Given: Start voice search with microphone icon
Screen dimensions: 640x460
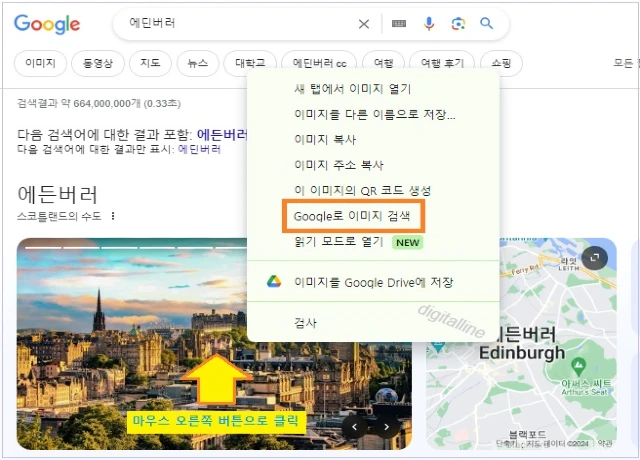Looking at the screenshot, I should pyautogui.click(x=429, y=24).
